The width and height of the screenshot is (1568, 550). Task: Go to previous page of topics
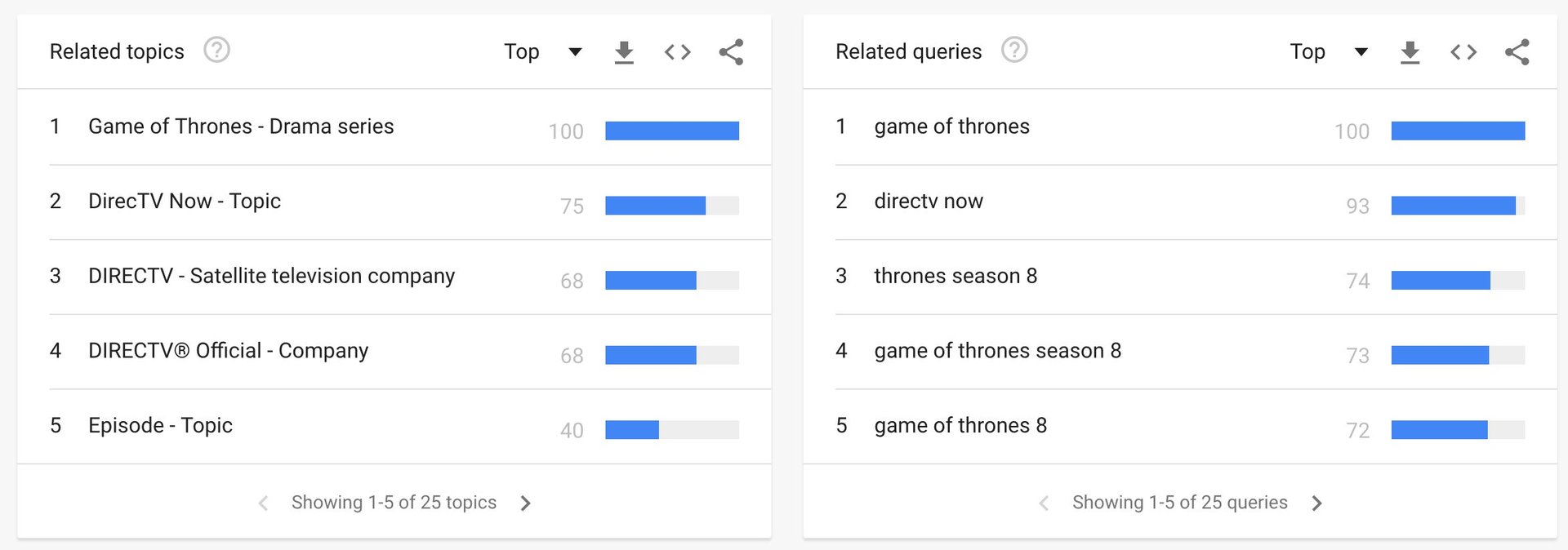point(263,503)
